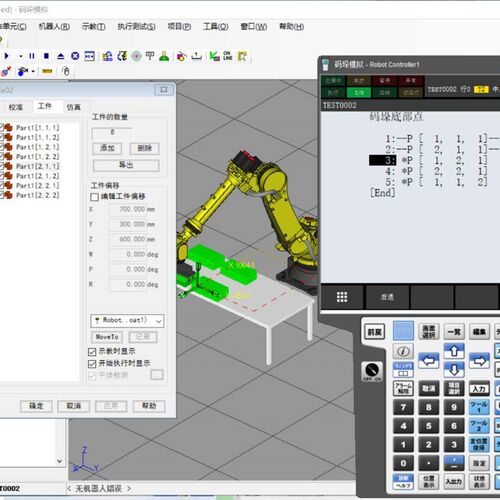Click the eject-style triangle toolbar icon
The height and width of the screenshot is (500, 500).
tap(61, 56)
